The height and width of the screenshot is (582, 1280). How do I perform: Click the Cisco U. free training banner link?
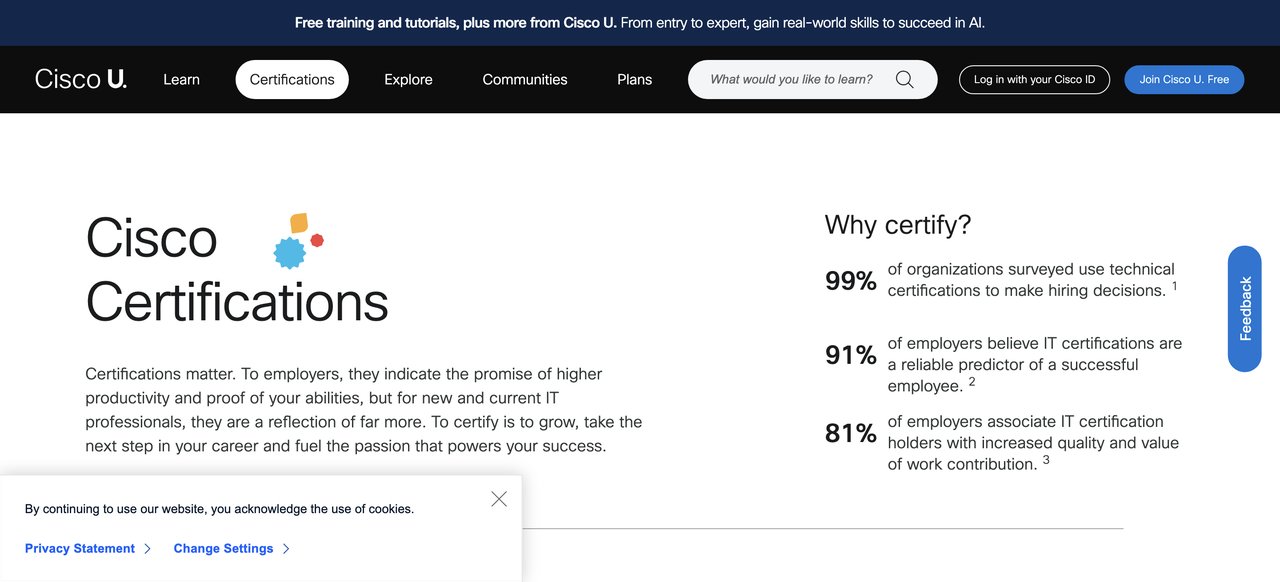click(x=455, y=22)
